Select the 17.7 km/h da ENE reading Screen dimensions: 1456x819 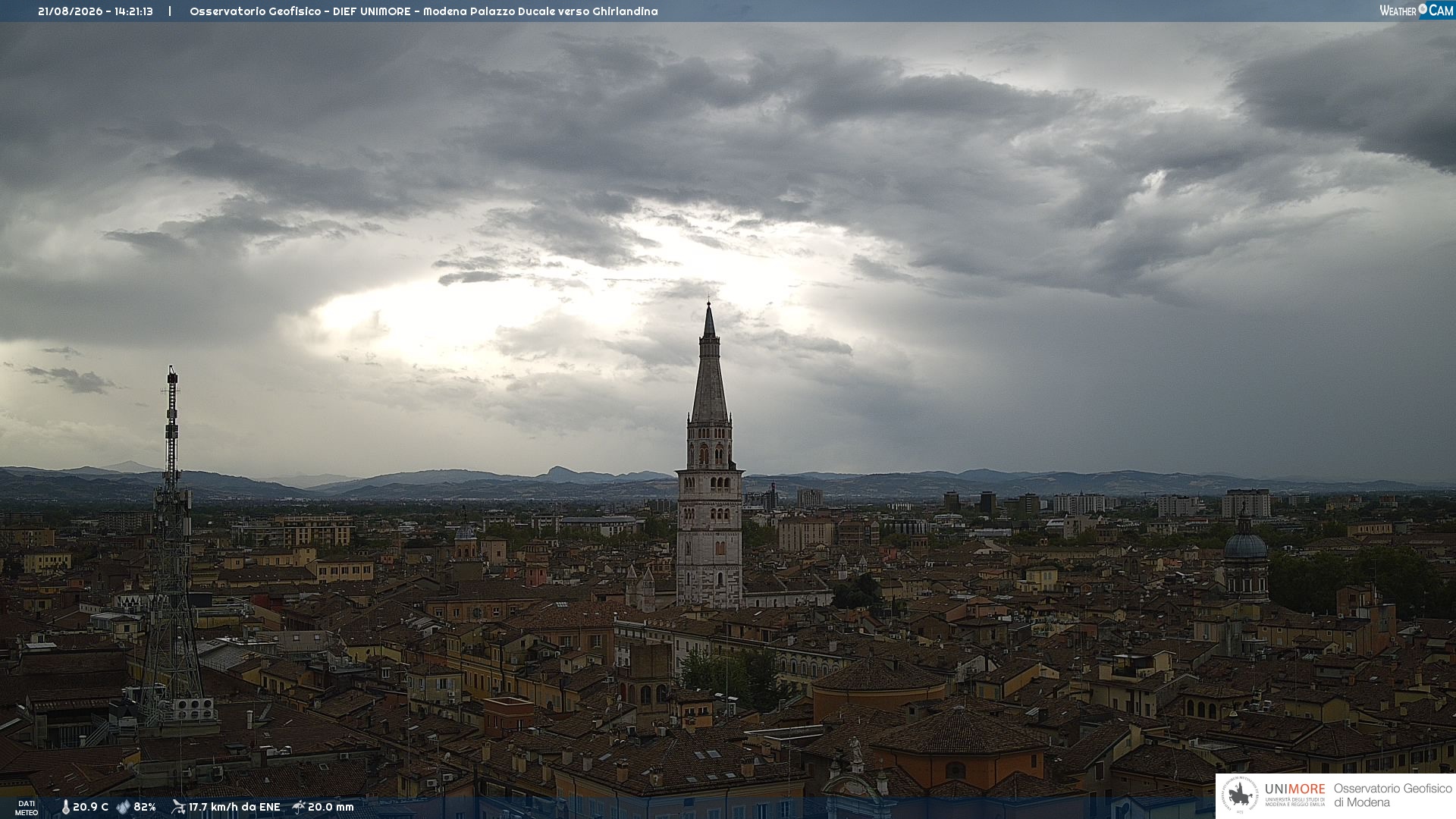(234, 807)
